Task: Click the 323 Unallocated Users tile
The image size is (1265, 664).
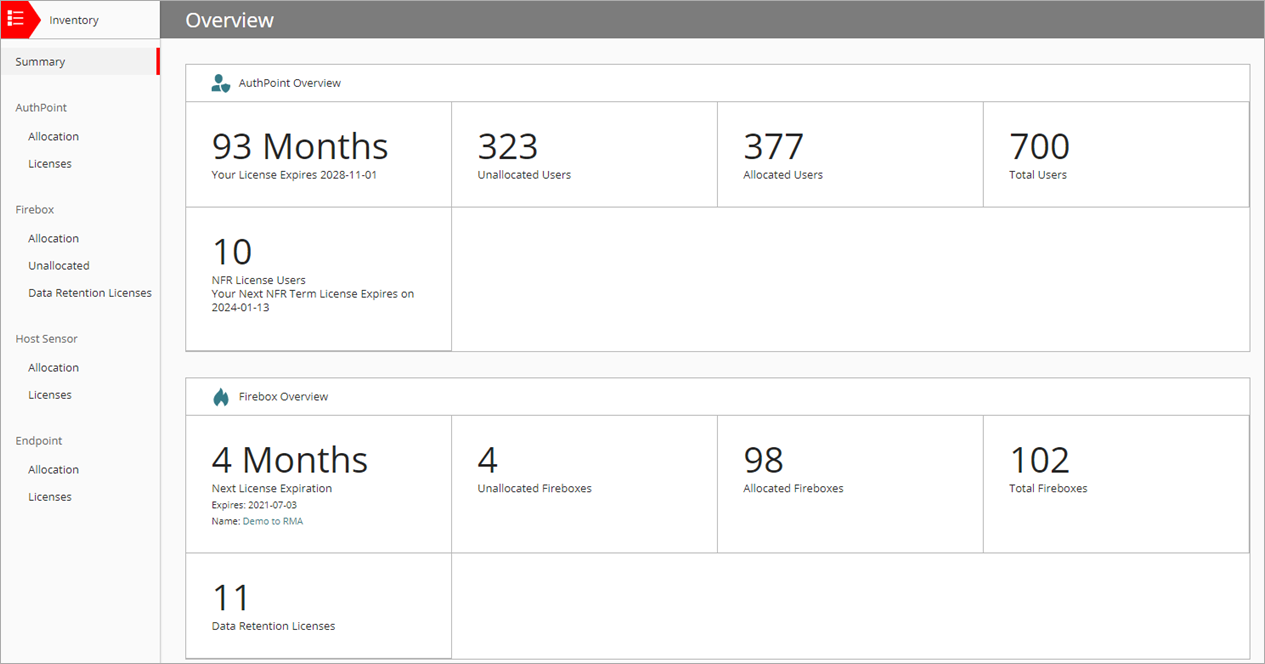Action: coord(584,155)
